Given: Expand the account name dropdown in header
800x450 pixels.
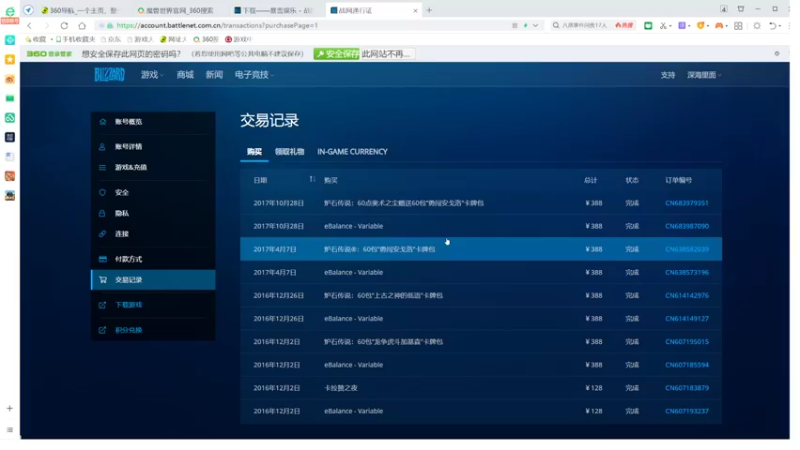Looking at the screenshot, I should coord(704,75).
